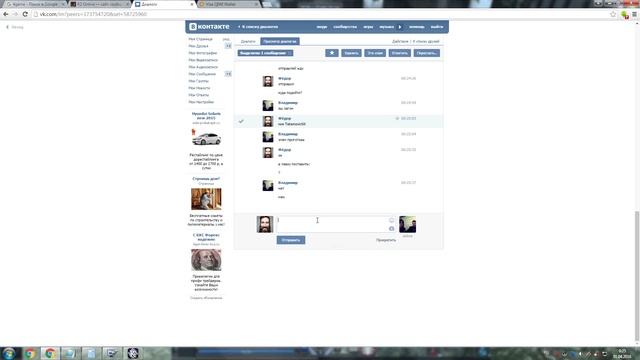The height and width of the screenshot is (360, 640).
Task: Click the edit link beside Моя Страница
Action: [226, 39]
